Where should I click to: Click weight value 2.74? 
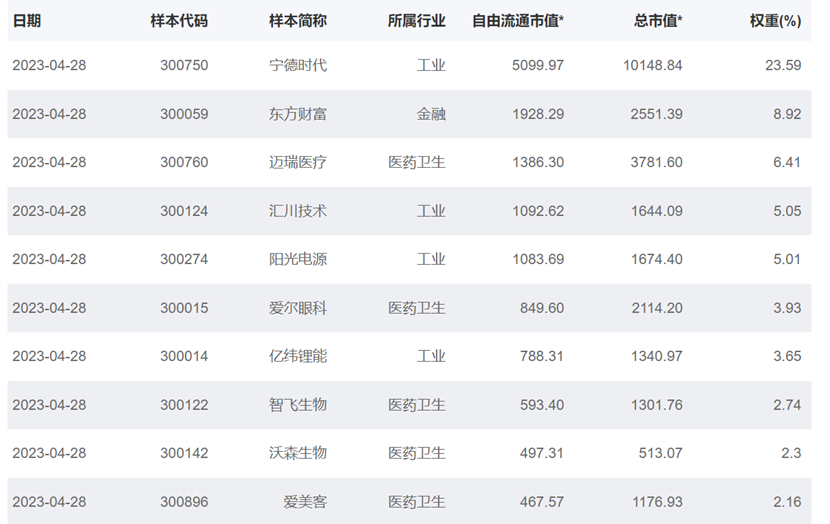pyautogui.click(x=787, y=405)
